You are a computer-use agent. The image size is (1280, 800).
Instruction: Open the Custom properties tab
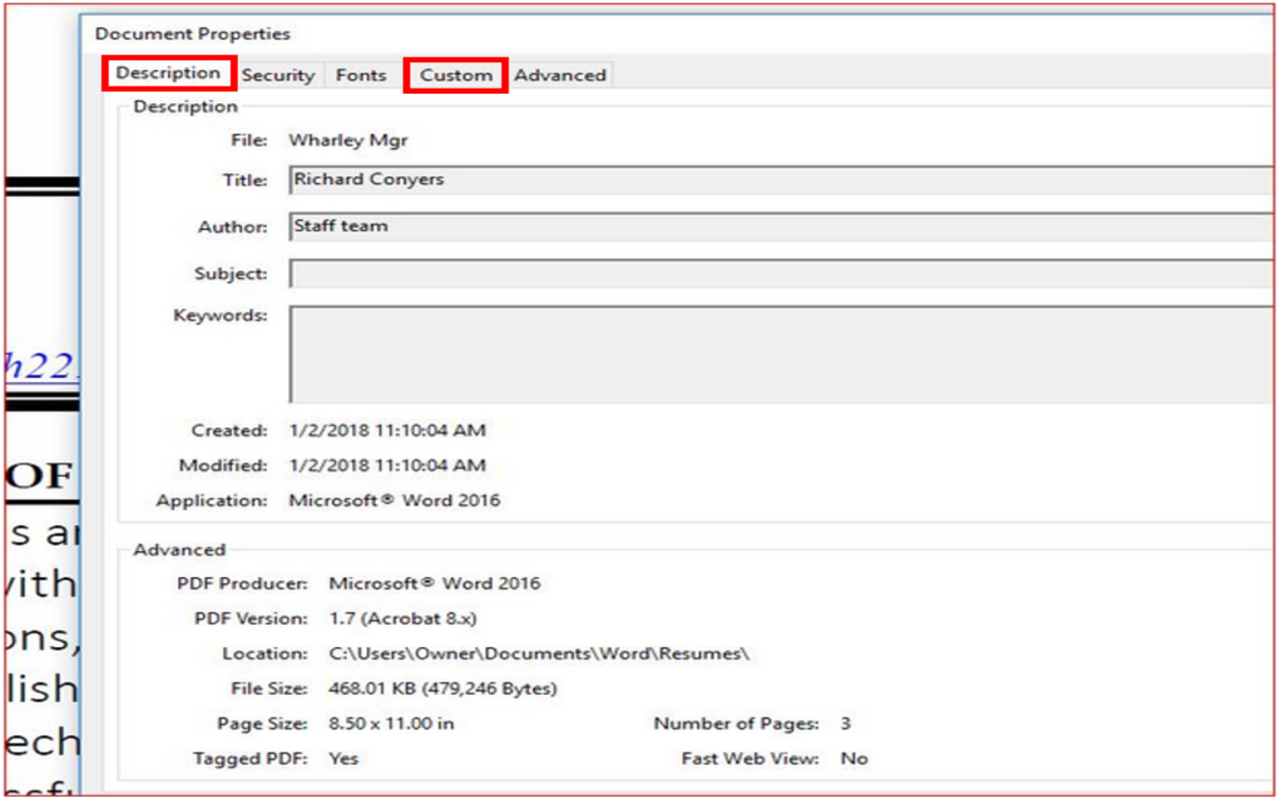[455, 74]
